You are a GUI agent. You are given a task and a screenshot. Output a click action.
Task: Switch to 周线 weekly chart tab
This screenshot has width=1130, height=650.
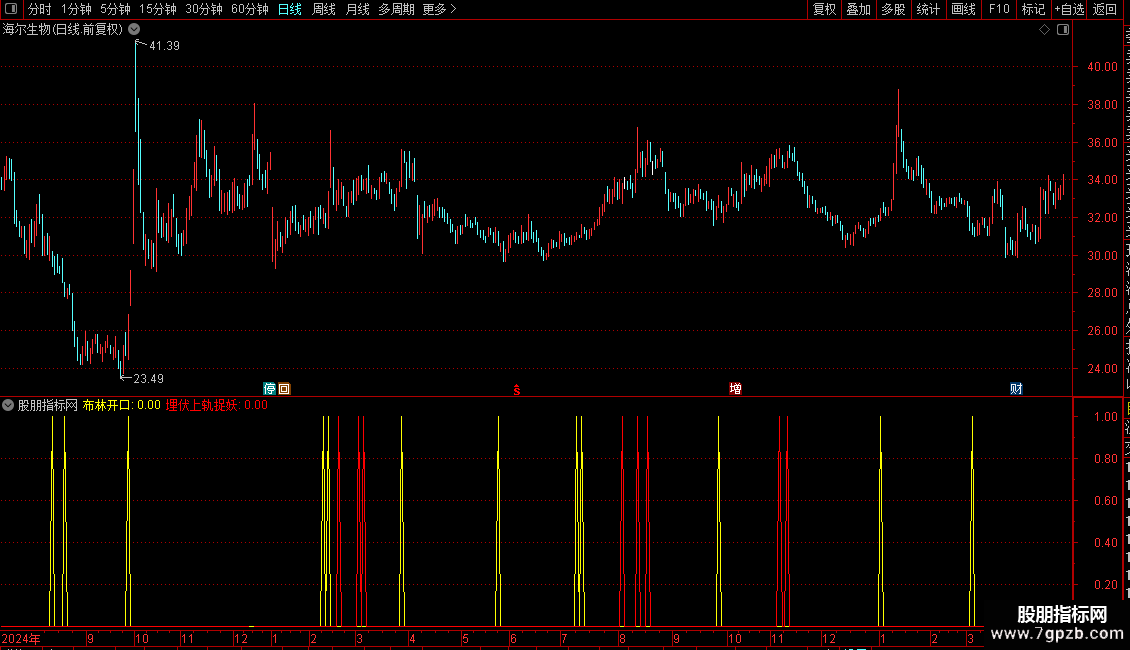tap(324, 9)
